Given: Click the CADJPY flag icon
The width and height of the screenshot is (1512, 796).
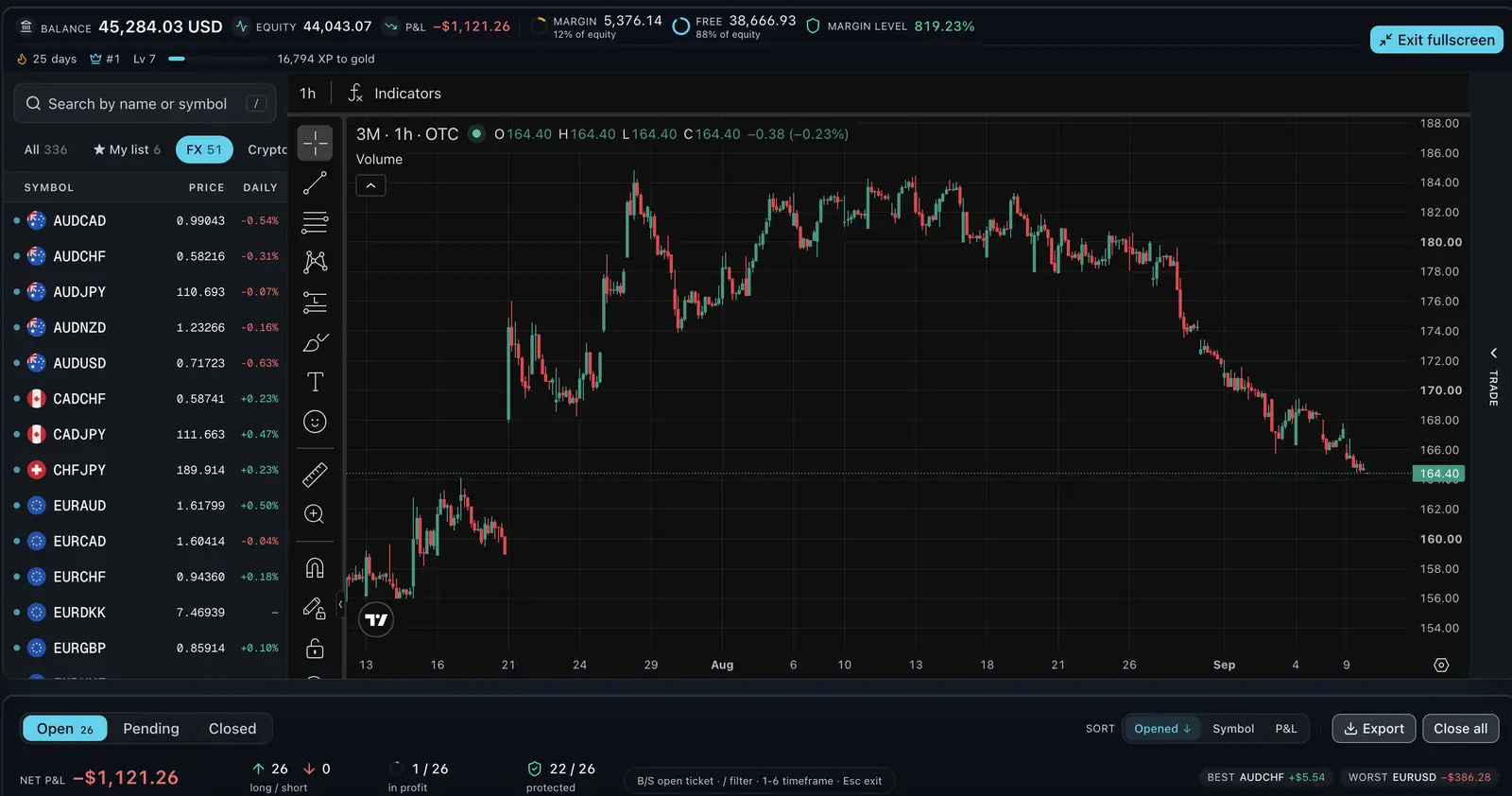Looking at the screenshot, I should [x=37, y=434].
